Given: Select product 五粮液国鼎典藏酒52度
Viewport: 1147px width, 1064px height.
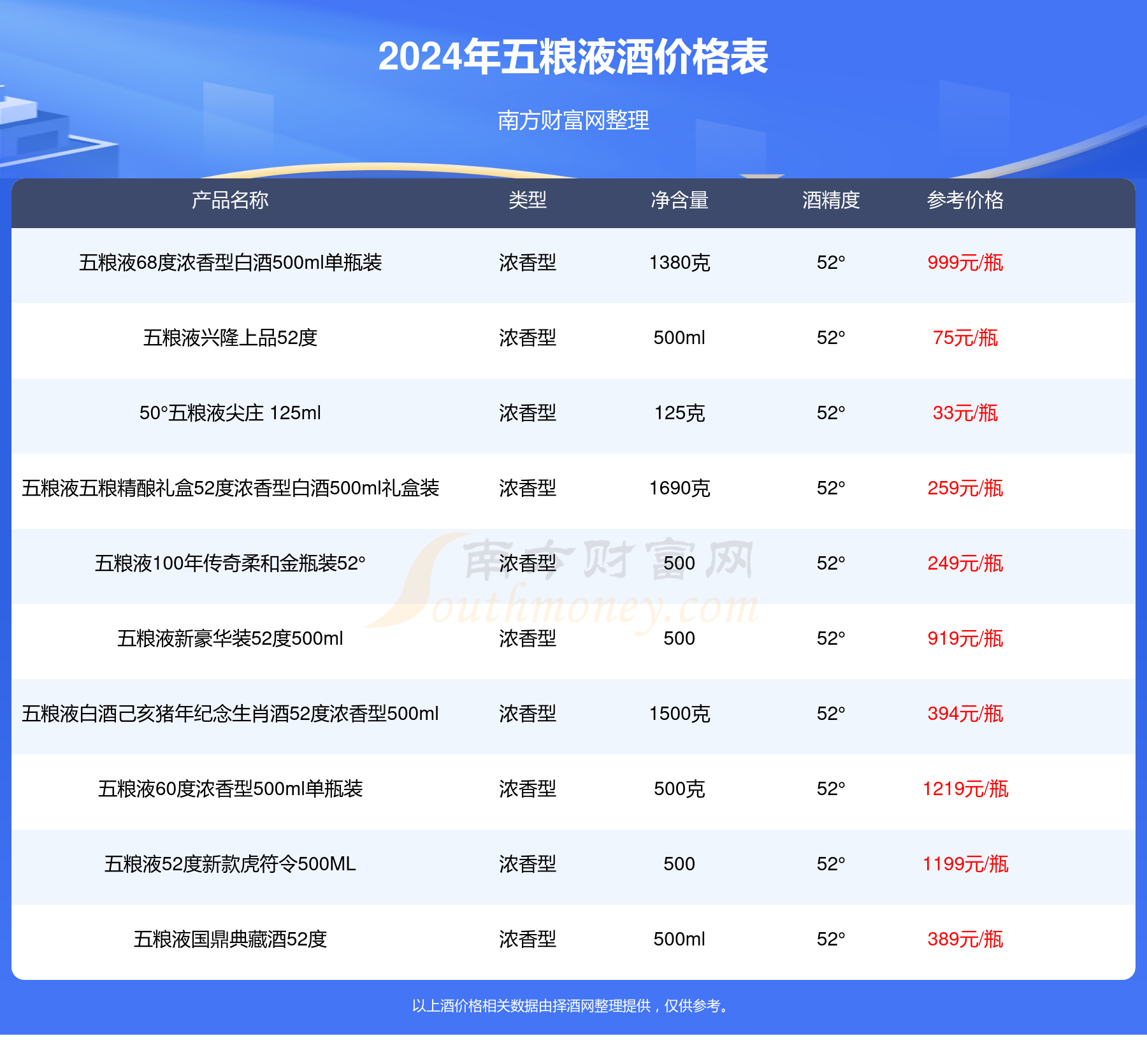Looking at the screenshot, I should point(230,939).
